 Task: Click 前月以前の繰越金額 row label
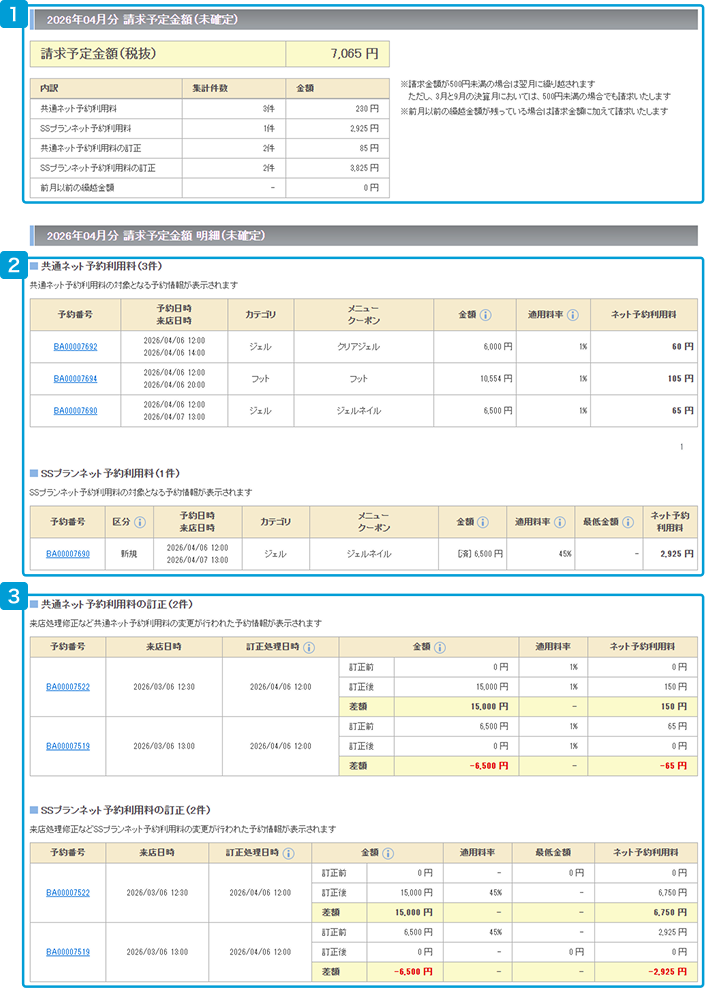pyautogui.click(x=77, y=188)
